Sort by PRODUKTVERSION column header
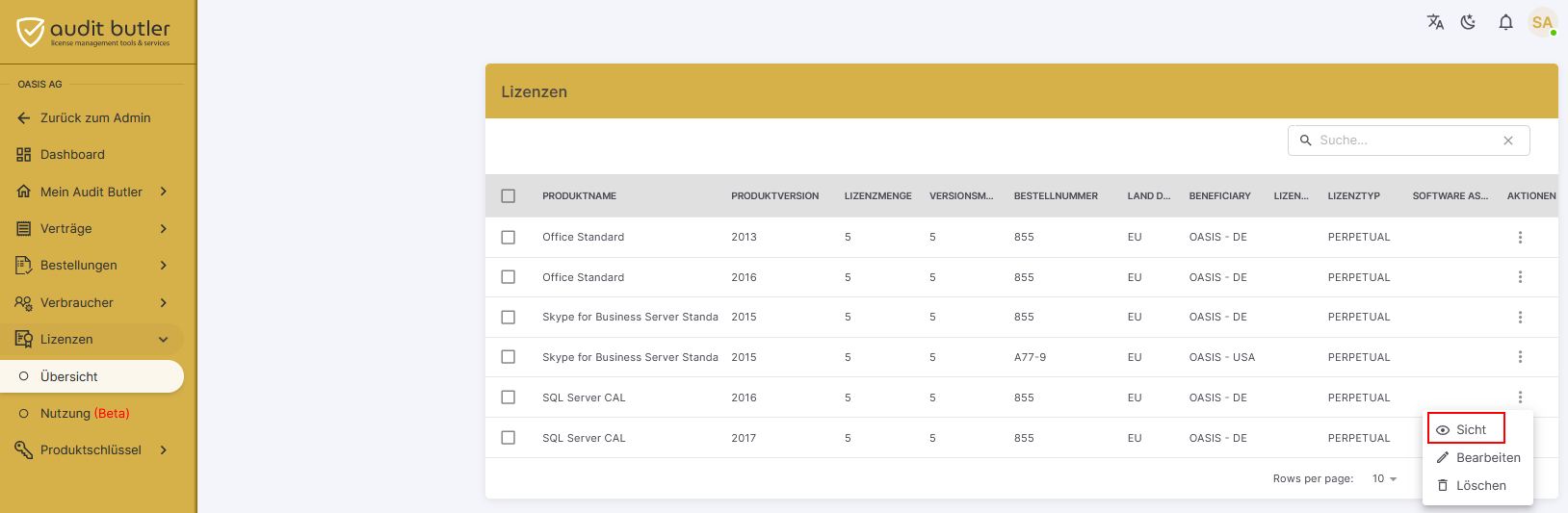 [x=774, y=196]
